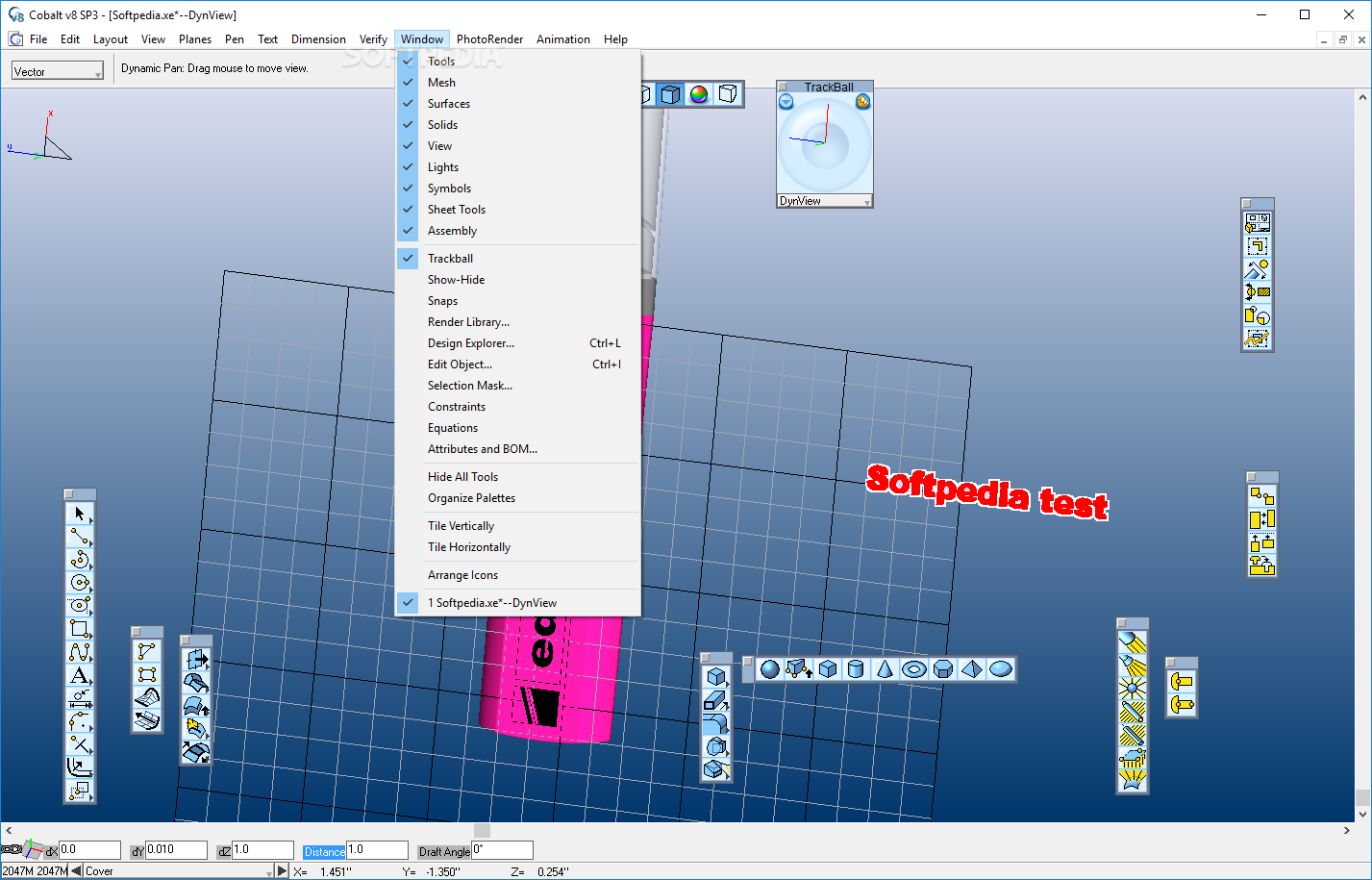Toggle the Surfaces palette checkmark
Screen dimensions: 1372x880
tap(517, 104)
